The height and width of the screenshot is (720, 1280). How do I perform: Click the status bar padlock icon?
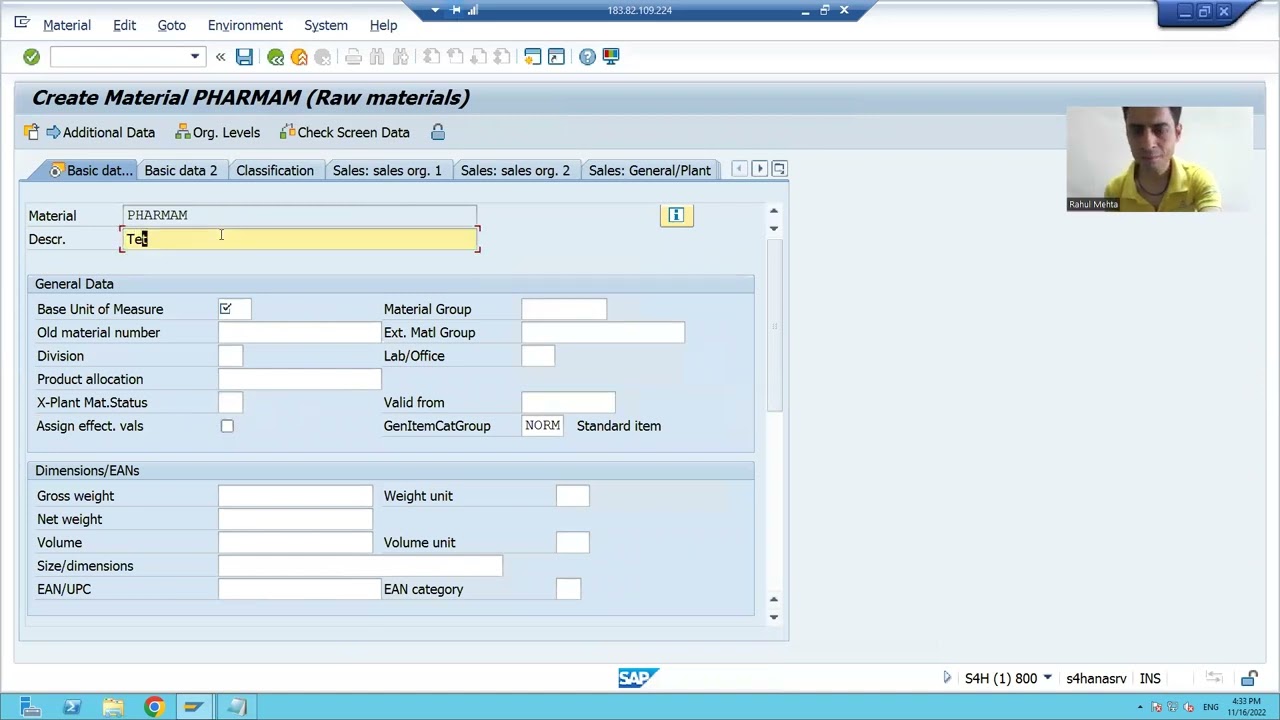click(1250, 678)
